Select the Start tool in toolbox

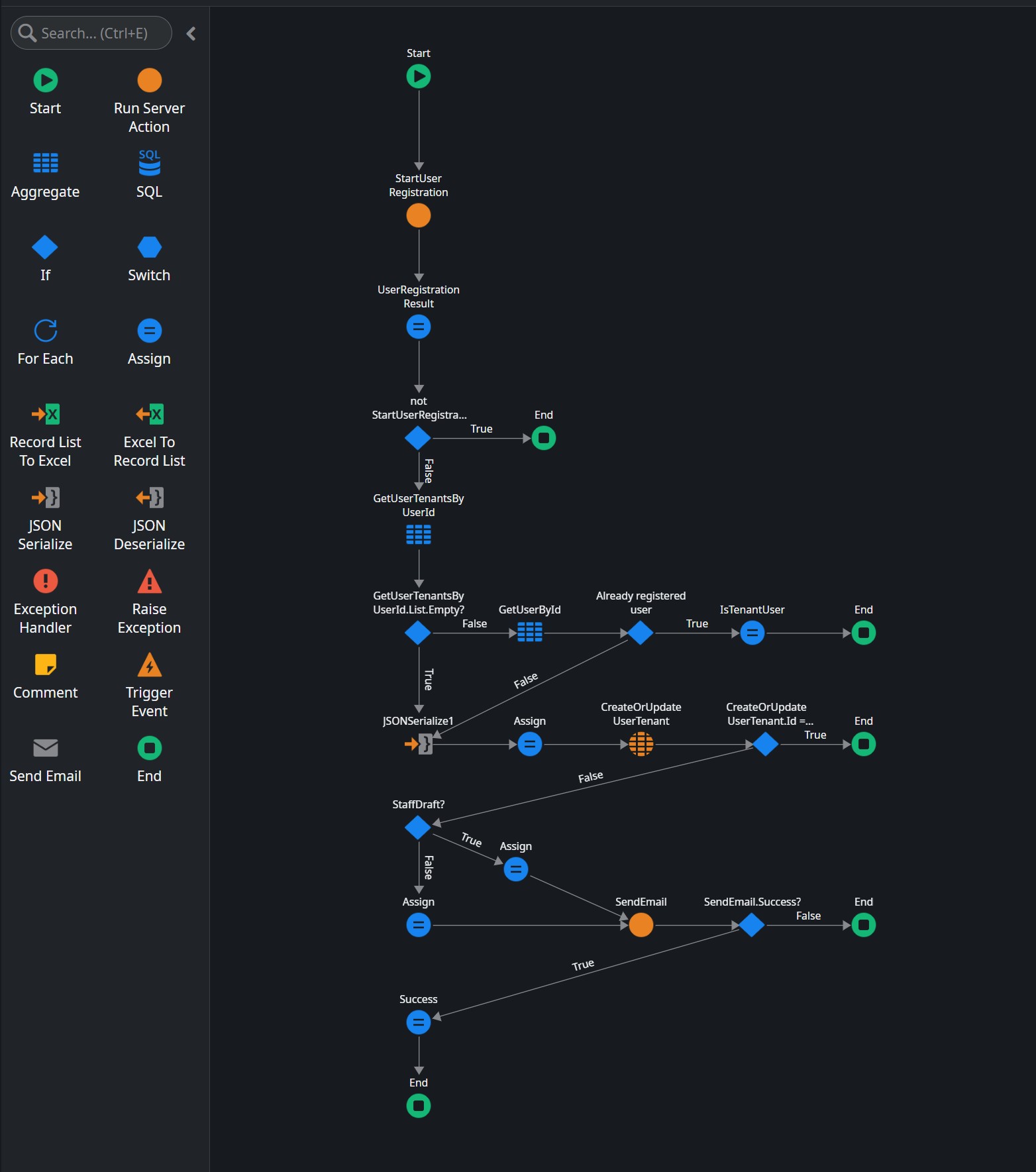(45, 92)
